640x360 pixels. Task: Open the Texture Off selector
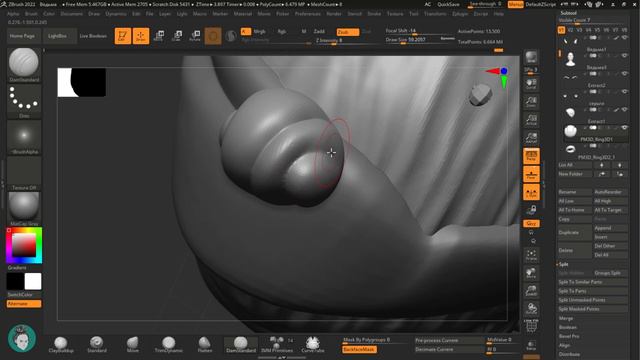coord(24,173)
